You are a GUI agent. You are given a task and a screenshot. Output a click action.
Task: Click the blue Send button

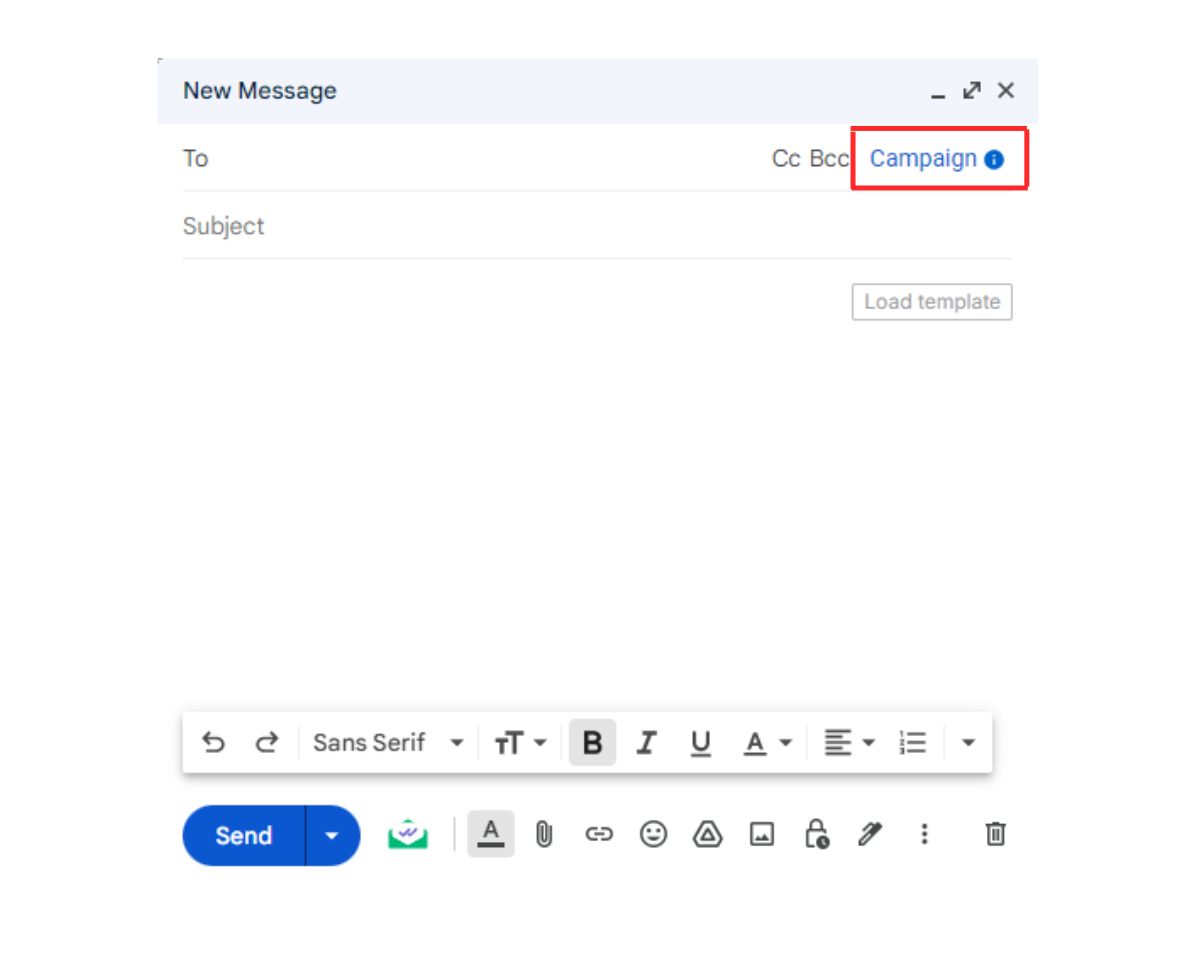click(243, 836)
